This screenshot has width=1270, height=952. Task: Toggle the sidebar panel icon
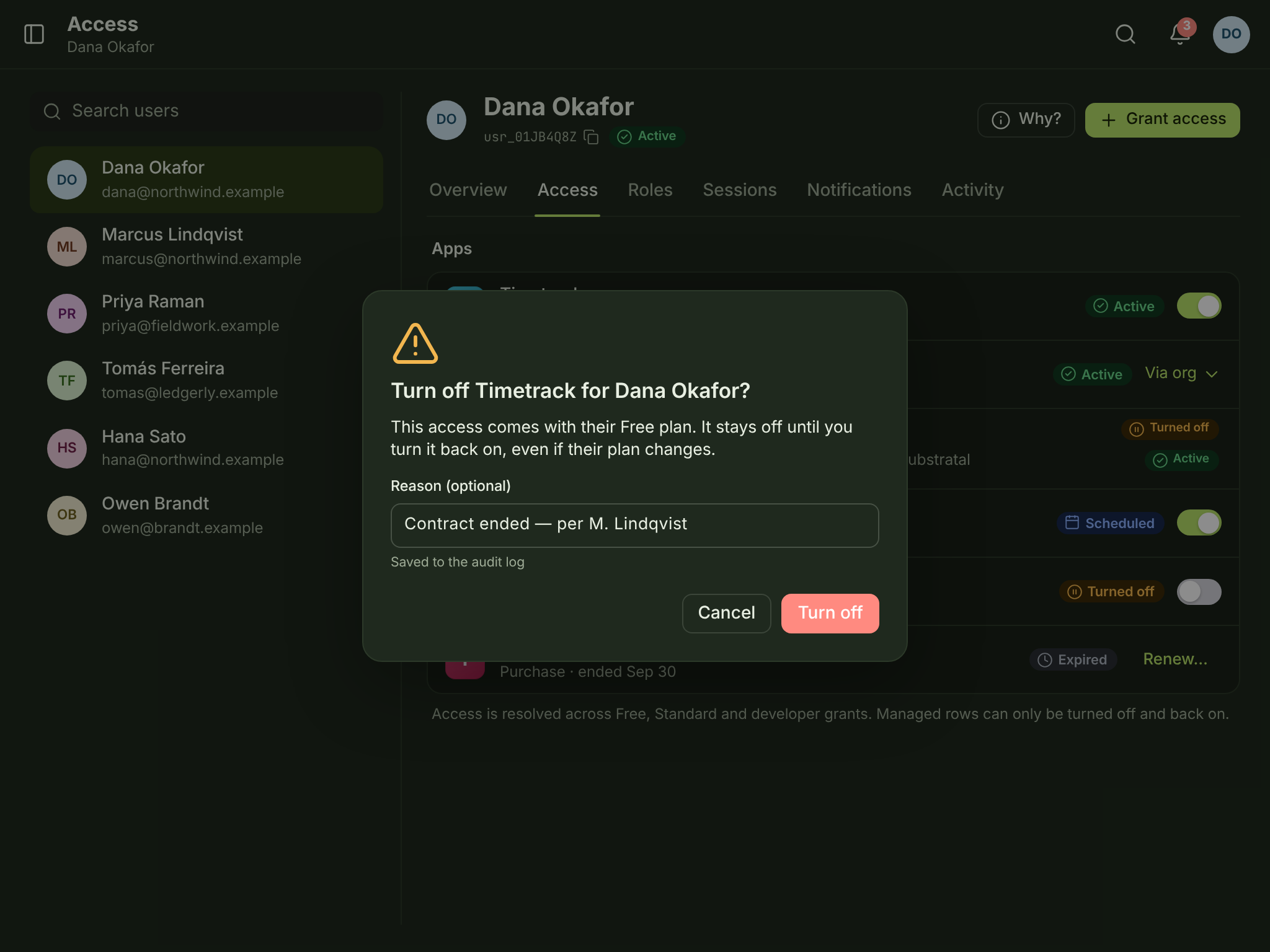34,34
